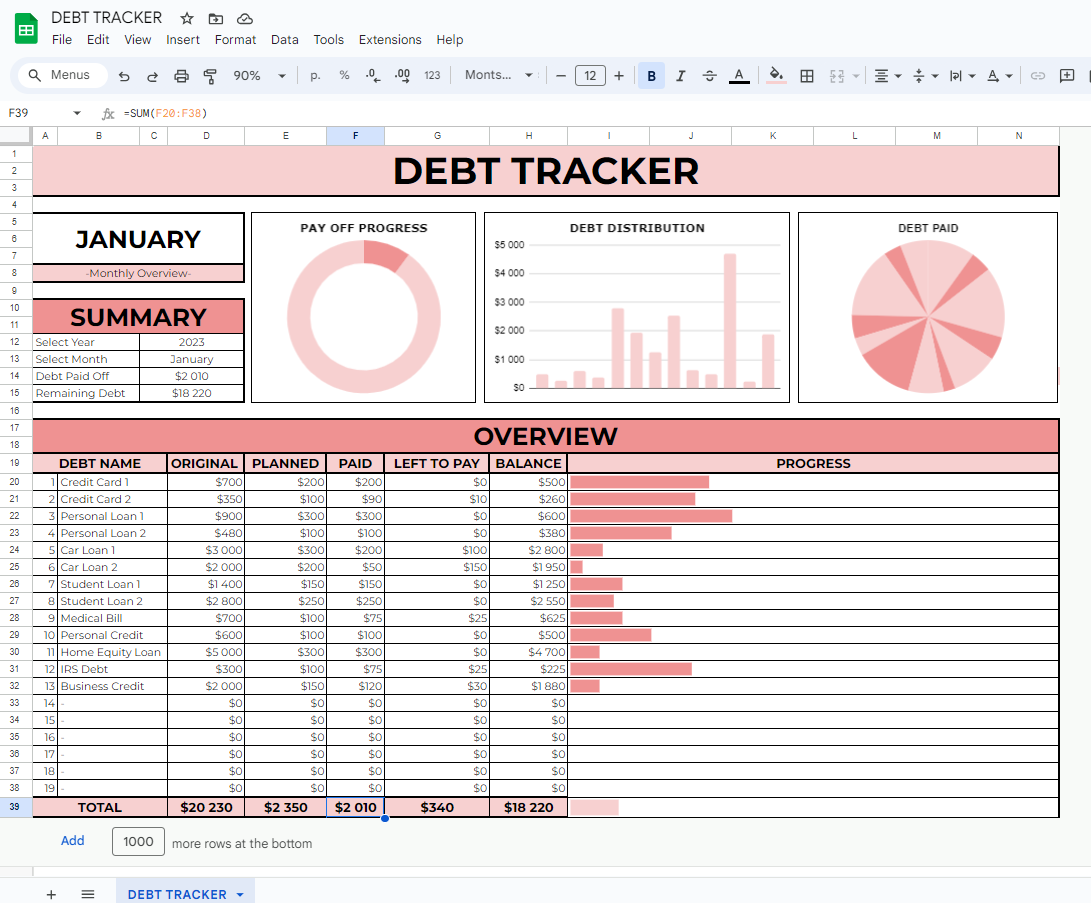1091x903 pixels.
Task: Click the Debt Paid pie chart
Action: point(928,307)
